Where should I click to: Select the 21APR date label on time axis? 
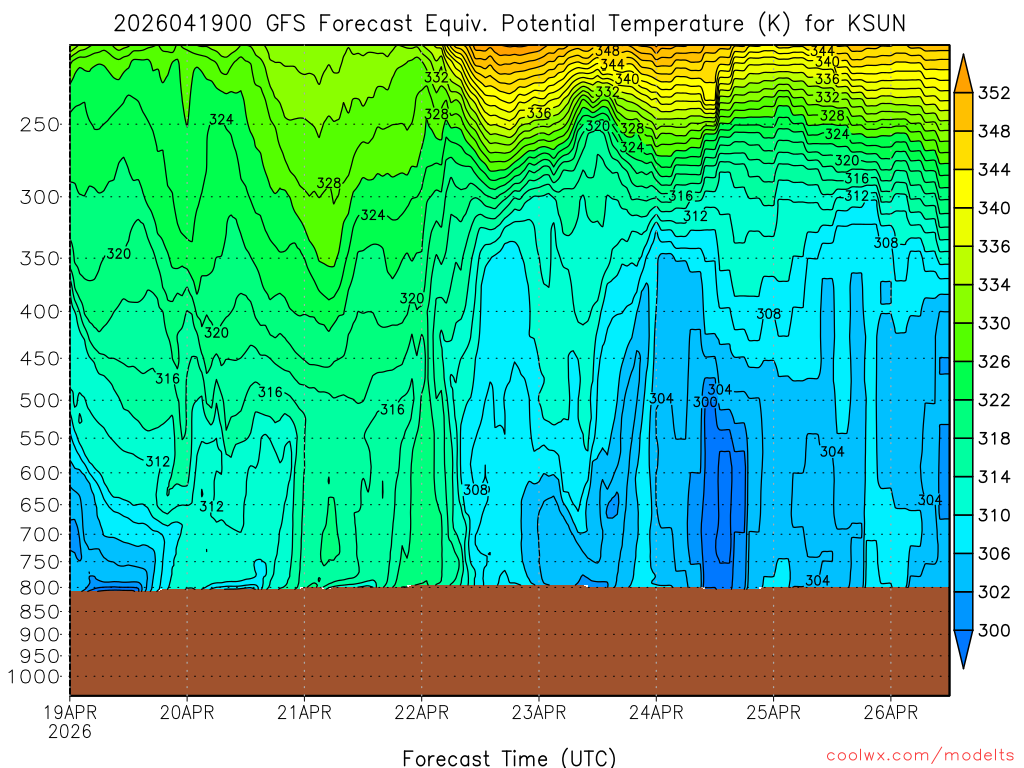tap(304, 712)
